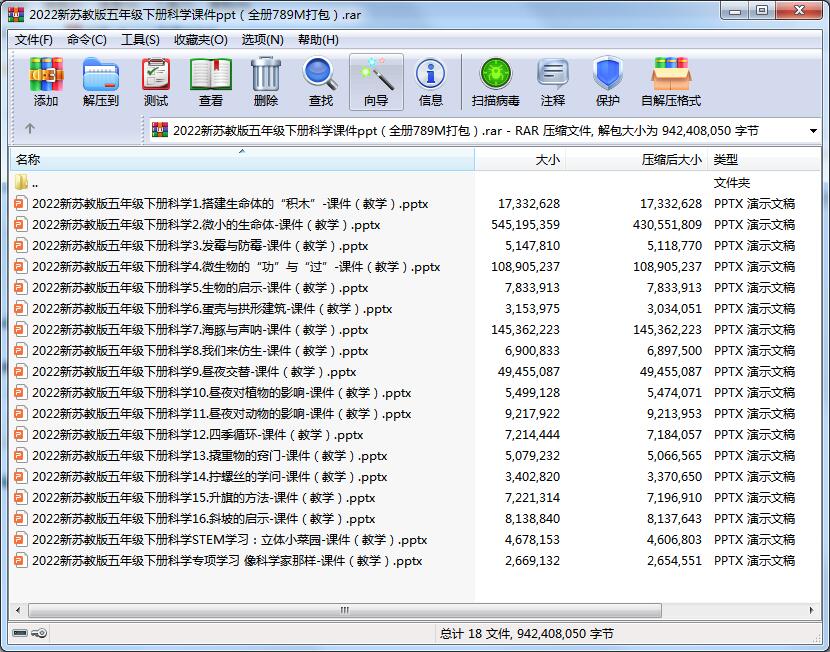The image size is (830, 652).
Task: Open the Find (查找) magnifier tool
Action: point(321,82)
